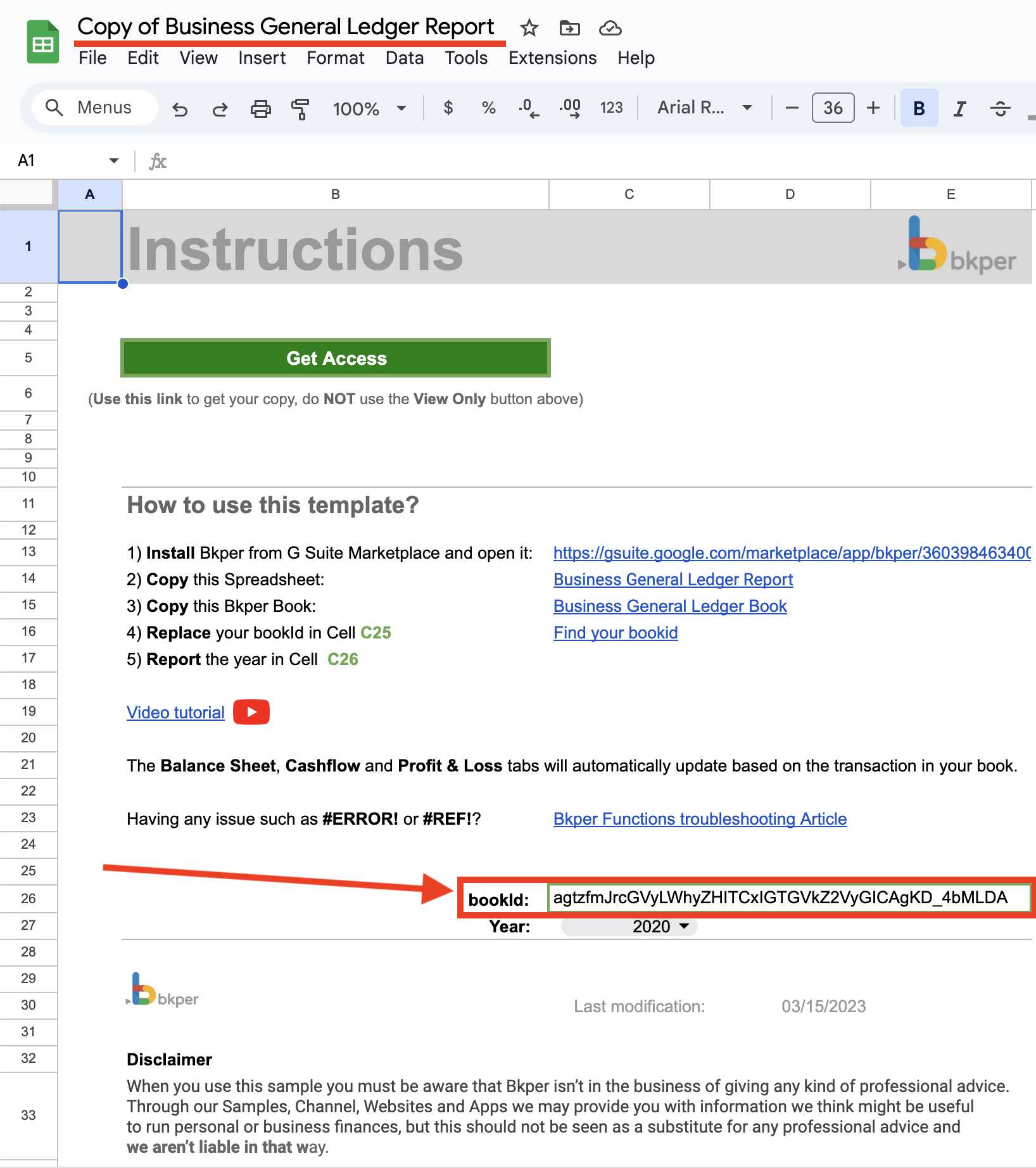The height and width of the screenshot is (1168, 1036).
Task: Click the Get Access button
Action: pos(335,358)
